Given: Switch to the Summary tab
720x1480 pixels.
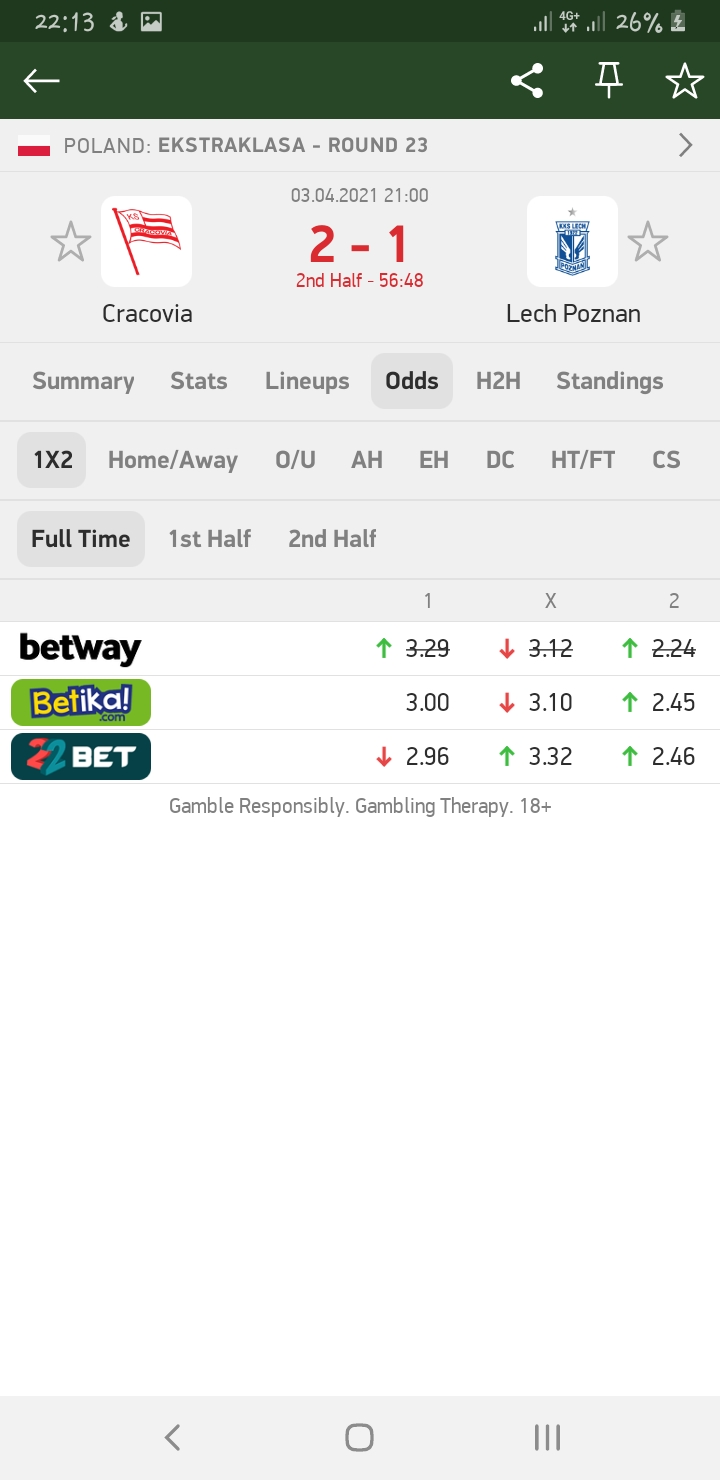Looking at the screenshot, I should click(x=83, y=381).
